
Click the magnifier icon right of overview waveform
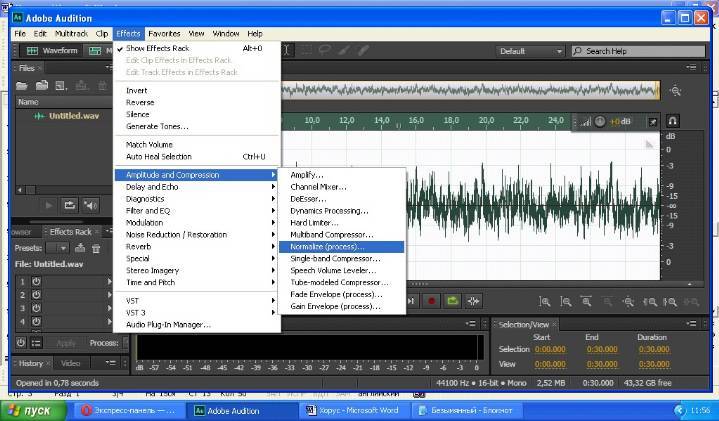pyautogui.click(x=675, y=90)
